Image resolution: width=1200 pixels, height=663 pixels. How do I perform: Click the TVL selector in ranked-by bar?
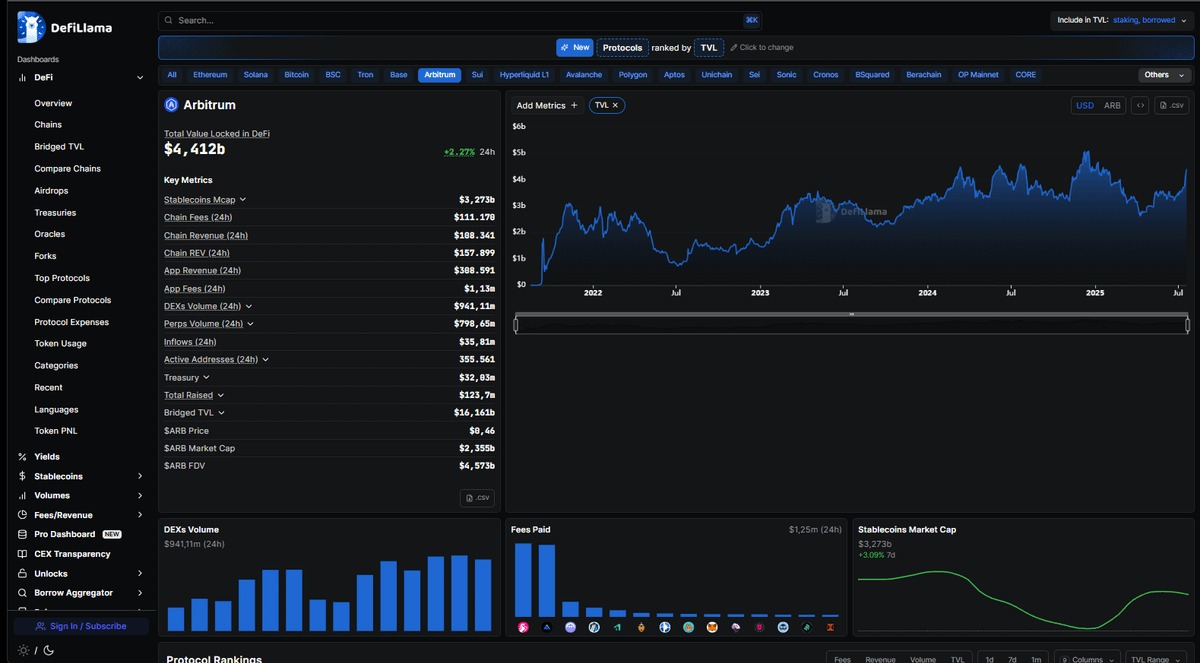tap(709, 47)
